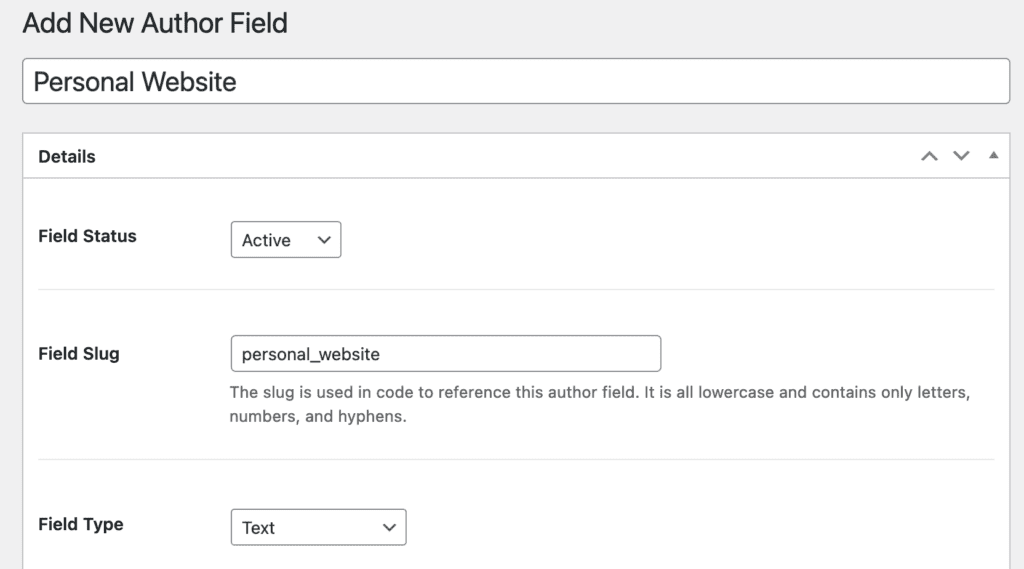The width and height of the screenshot is (1024, 569).
Task: Click the word 'Website' in the title field
Action: coord(188,81)
